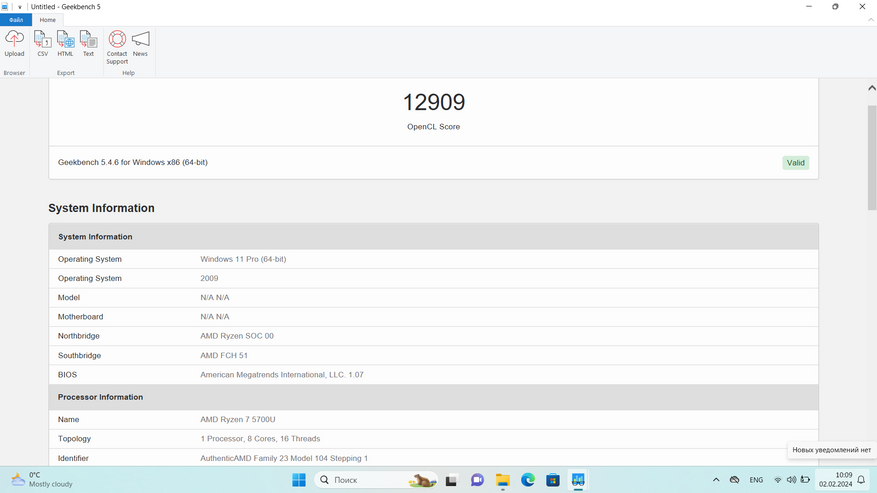877x493 pixels.
Task: Open the Chat app in taskbar
Action: coord(477,480)
